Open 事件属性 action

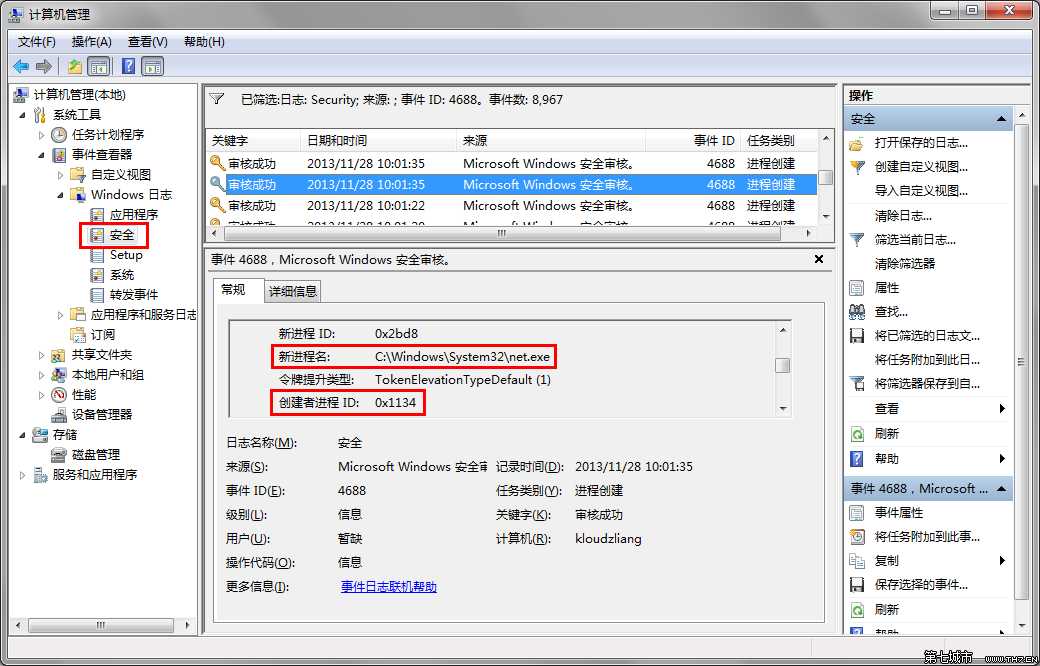point(899,513)
